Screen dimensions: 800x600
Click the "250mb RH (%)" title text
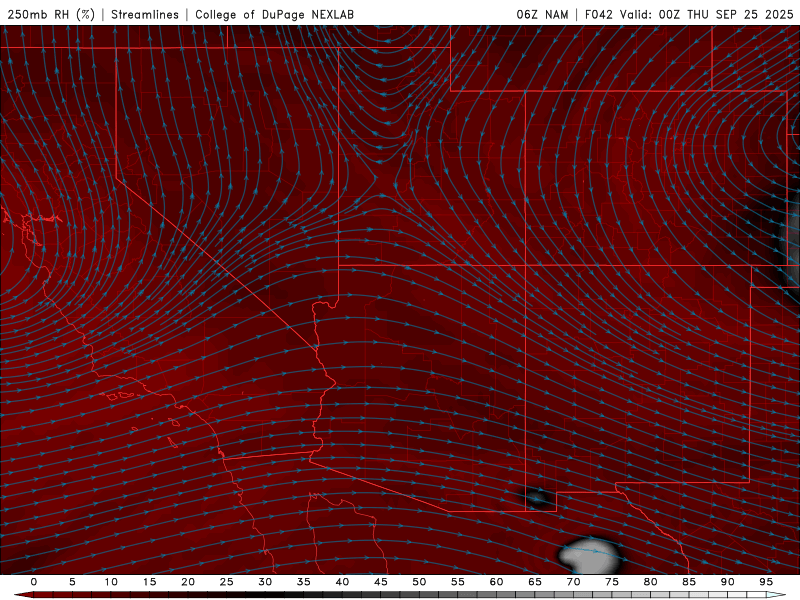pyautogui.click(x=51, y=14)
